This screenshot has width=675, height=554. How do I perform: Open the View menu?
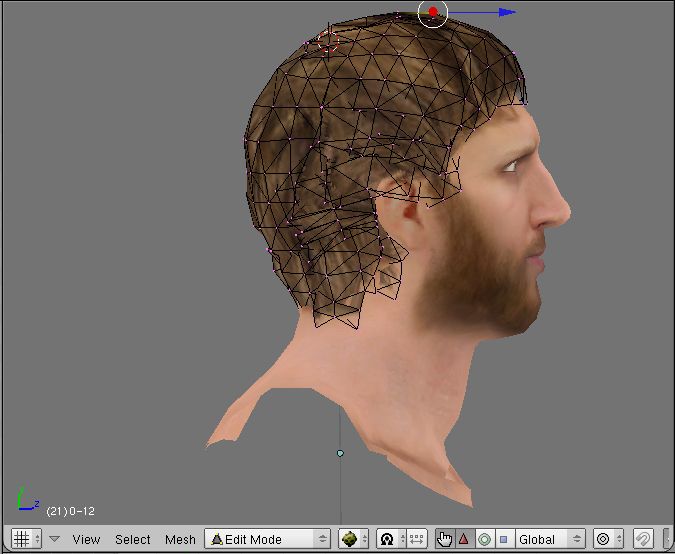point(86,539)
